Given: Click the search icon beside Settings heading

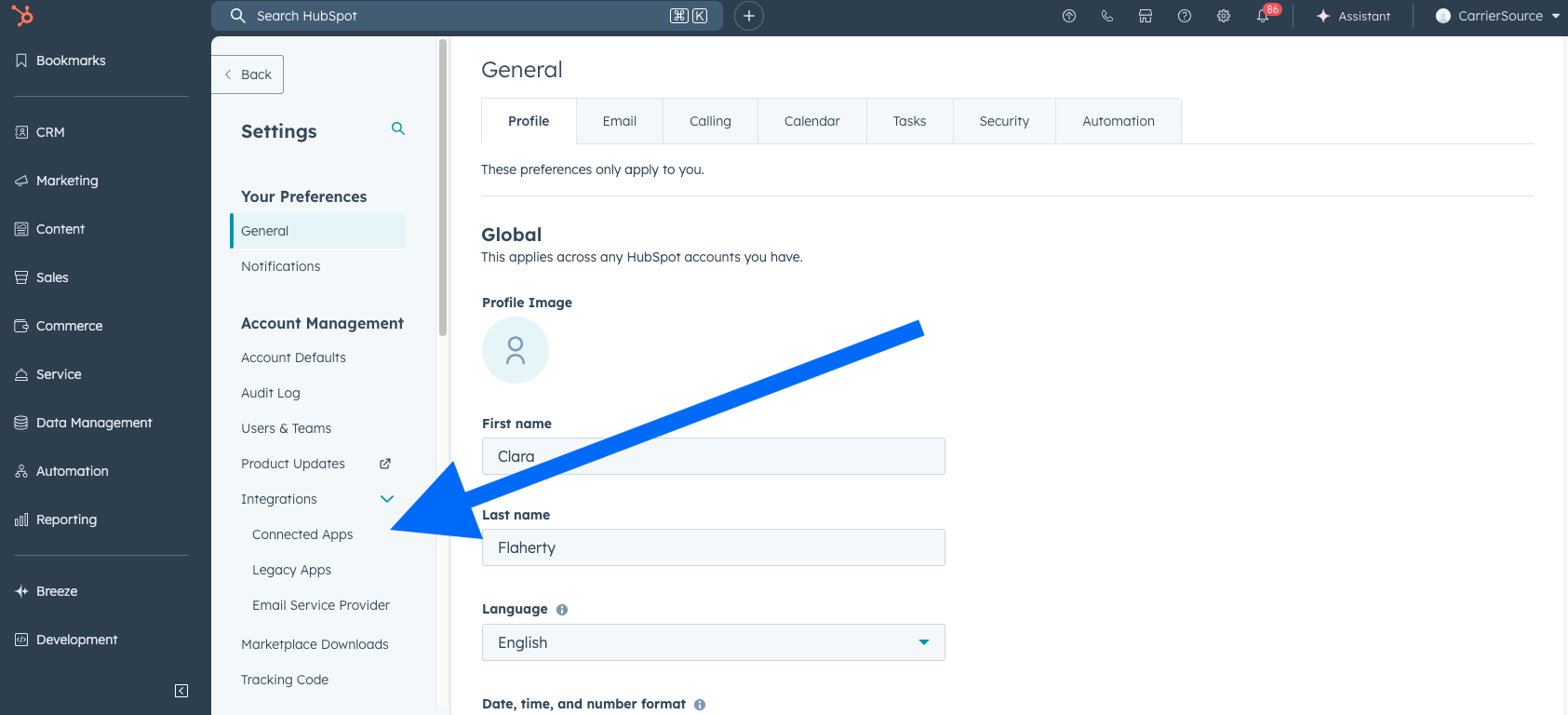Looking at the screenshot, I should [x=398, y=128].
